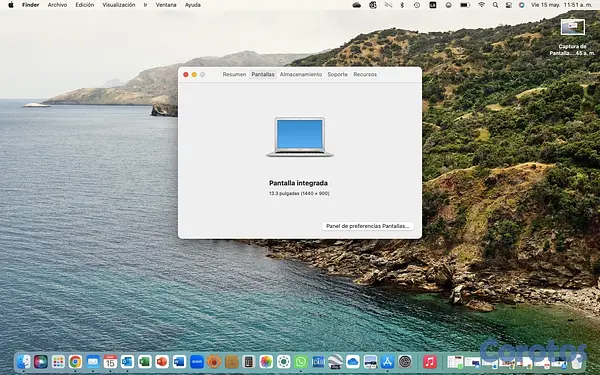
Task: Open OneDrive cloud app in Dock
Action: [353, 361]
